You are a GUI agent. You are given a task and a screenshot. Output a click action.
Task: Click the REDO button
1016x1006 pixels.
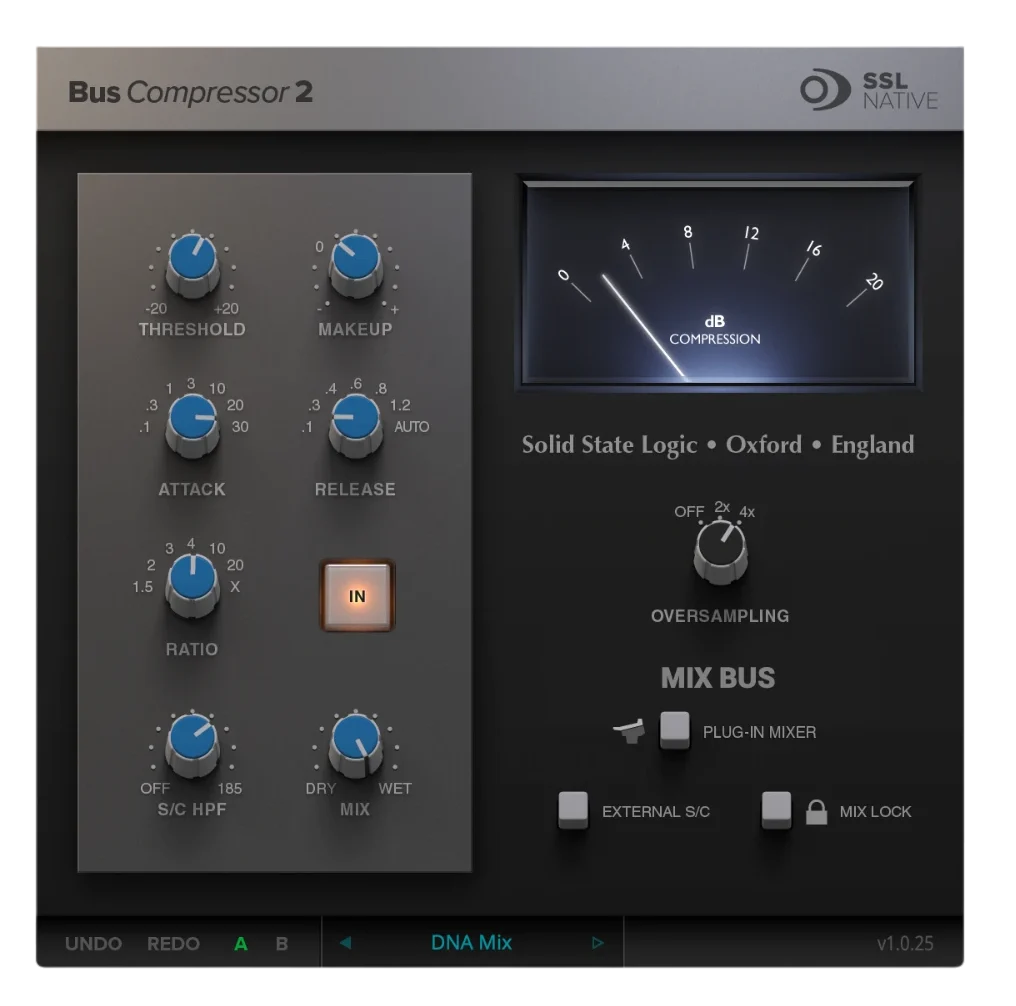[x=173, y=944]
